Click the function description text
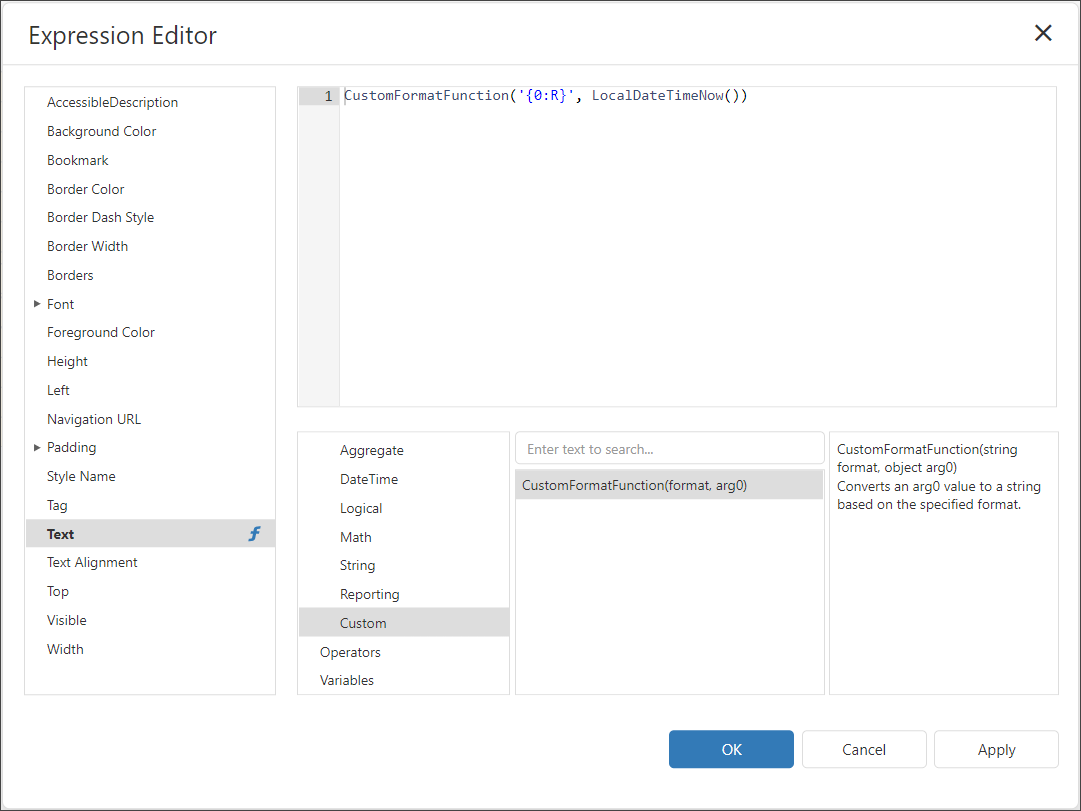 (x=939, y=477)
